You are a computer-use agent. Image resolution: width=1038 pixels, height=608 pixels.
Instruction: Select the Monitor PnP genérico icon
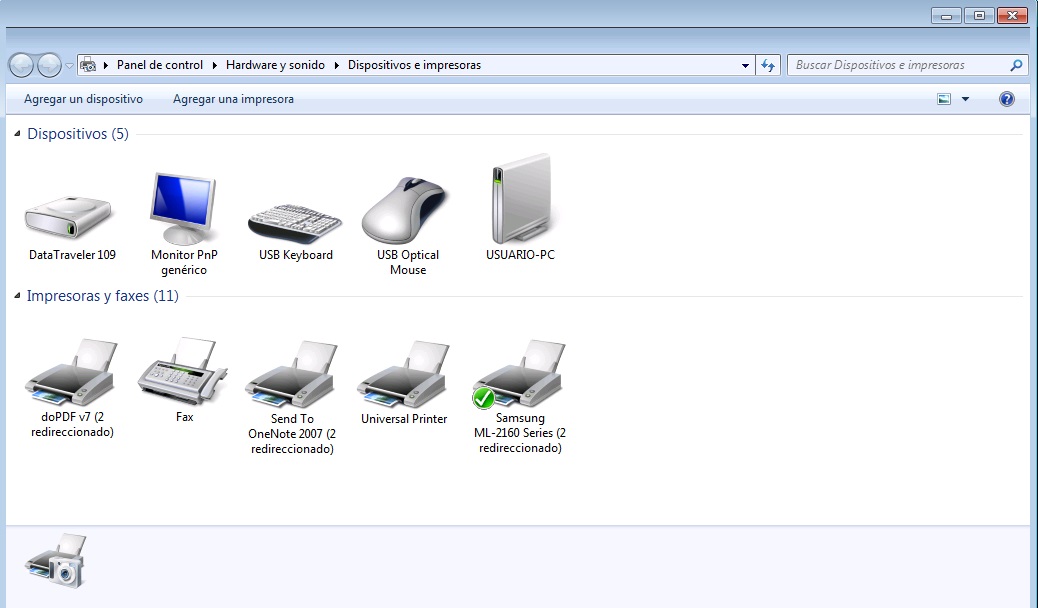(x=183, y=209)
